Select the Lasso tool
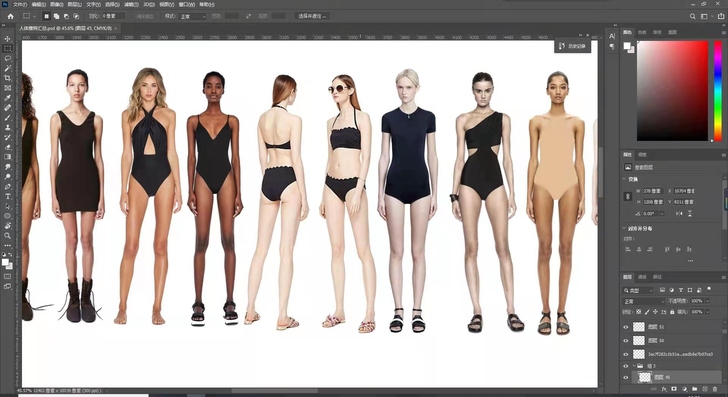The height and width of the screenshot is (397, 728). click(7, 59)
